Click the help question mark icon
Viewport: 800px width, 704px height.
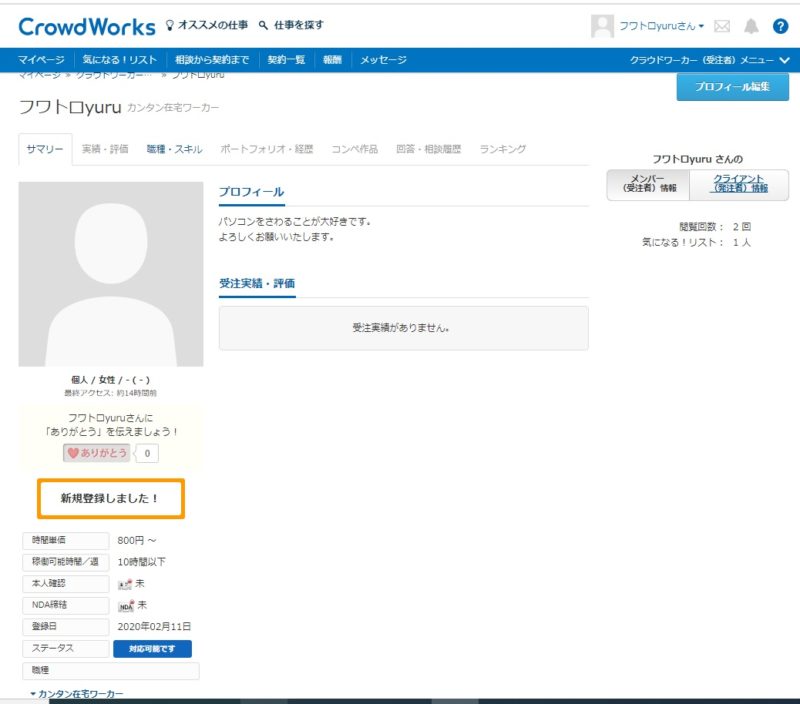(x=782, y=24)
